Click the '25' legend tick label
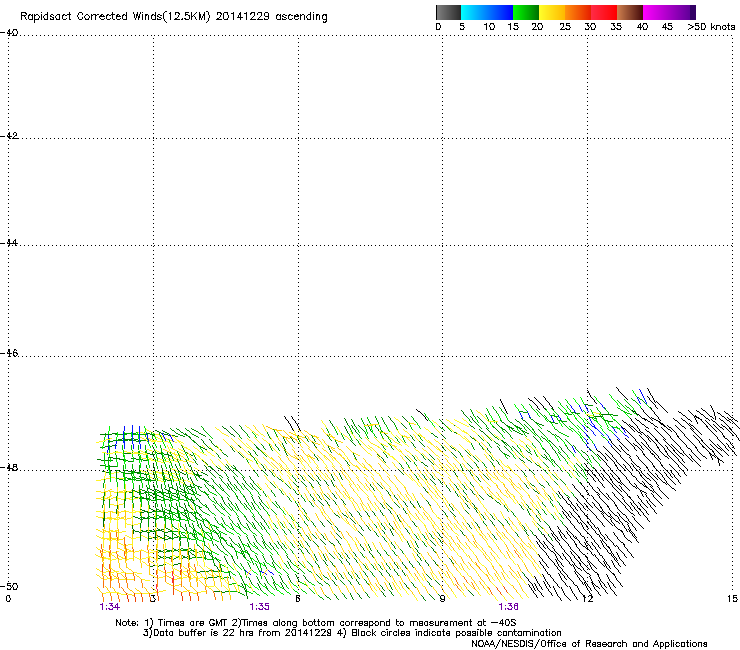 point(565,27)
